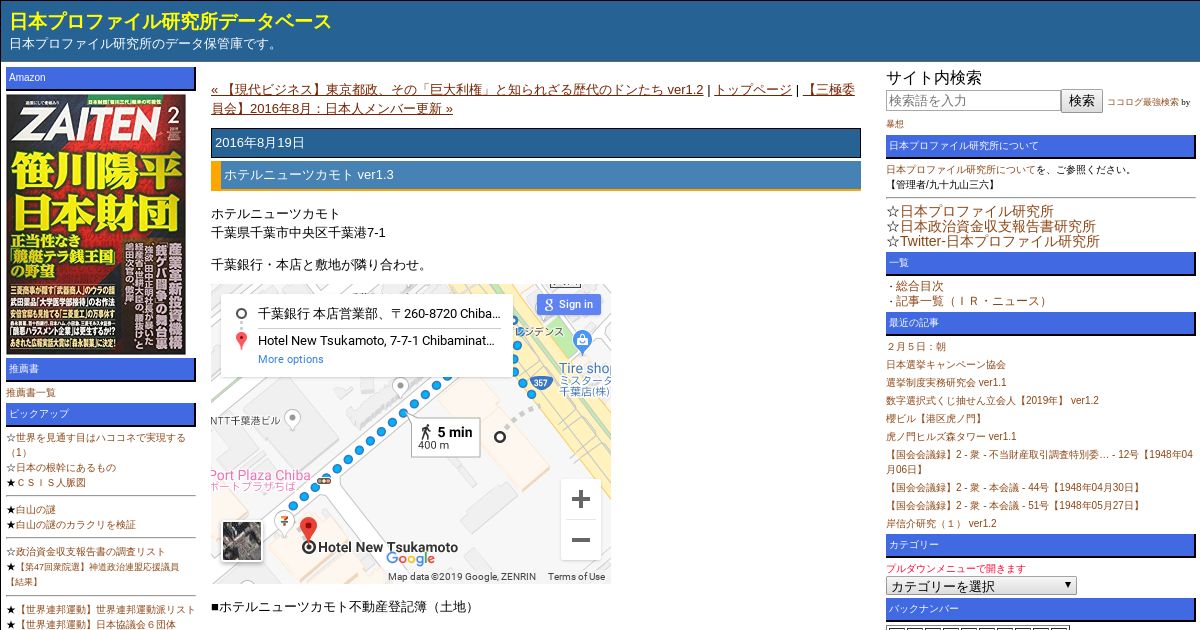Click the Hotel New Tsukamoto destination field
This screenshot has width=1200, height=630.
tap(376, 340)
